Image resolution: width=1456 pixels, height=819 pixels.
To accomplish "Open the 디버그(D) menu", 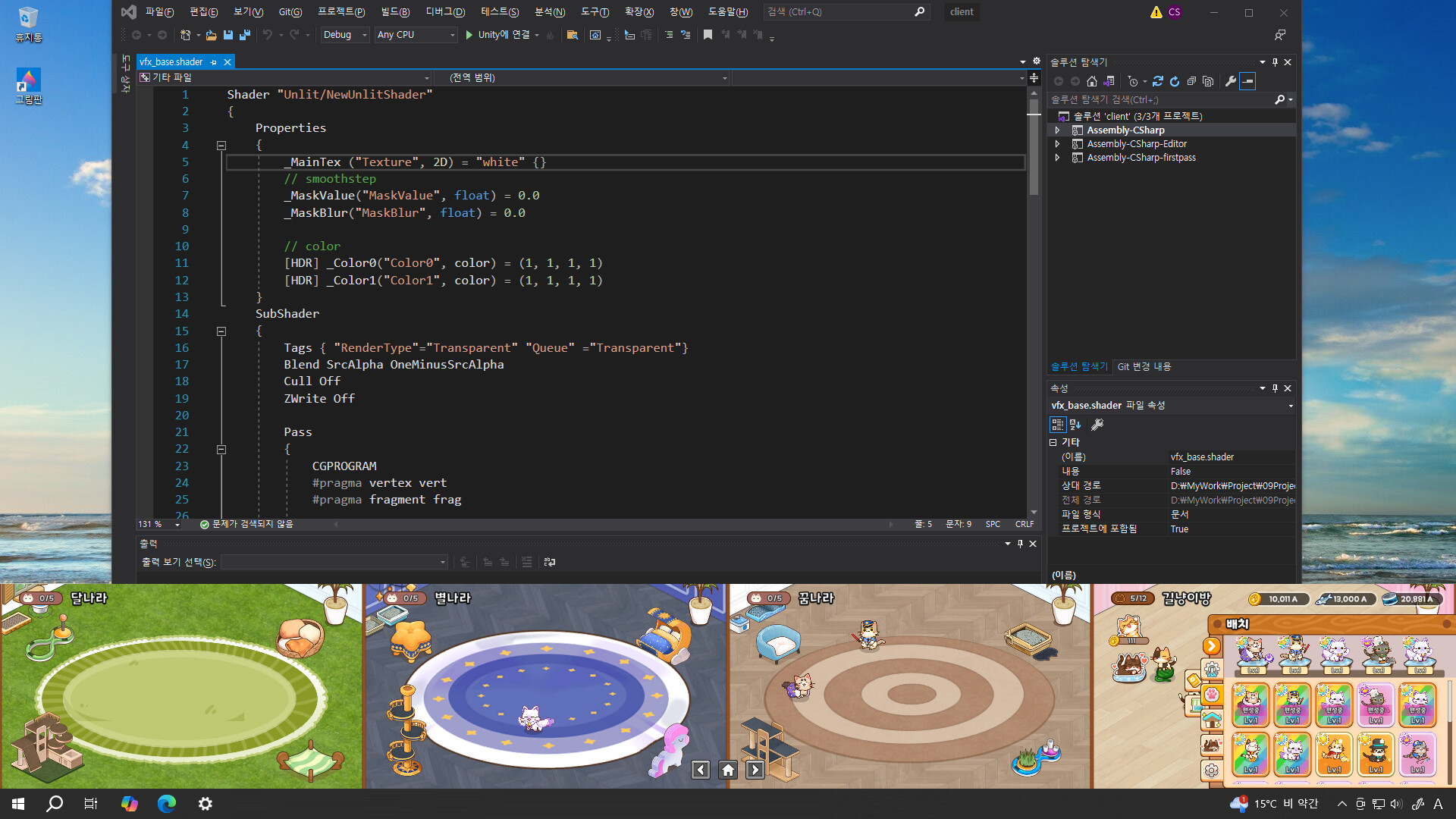I will [x=445, y=12].
